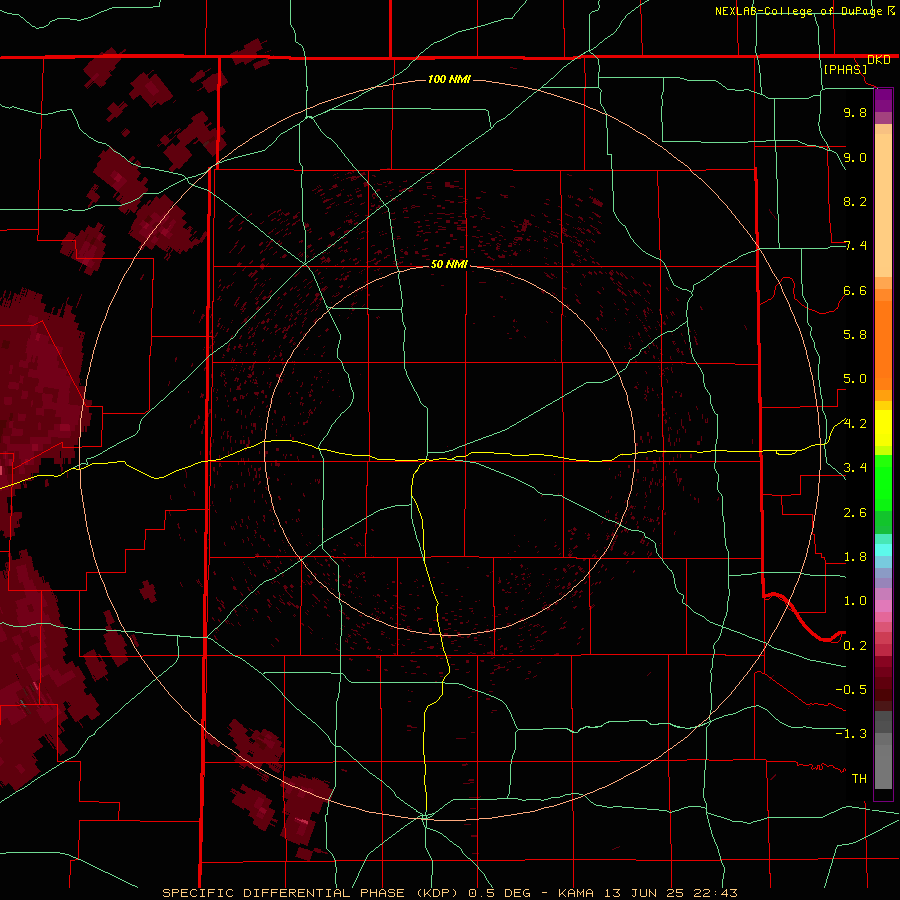Click the pink color band in legend
This screenshot has height=900, width=900.
click(883, 606)
